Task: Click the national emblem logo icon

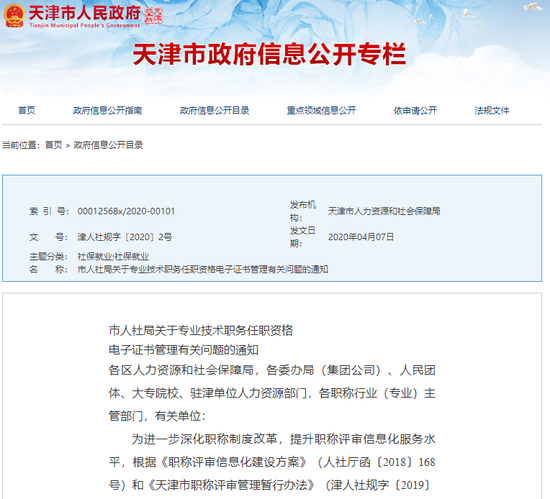Action: pos(14,16)
